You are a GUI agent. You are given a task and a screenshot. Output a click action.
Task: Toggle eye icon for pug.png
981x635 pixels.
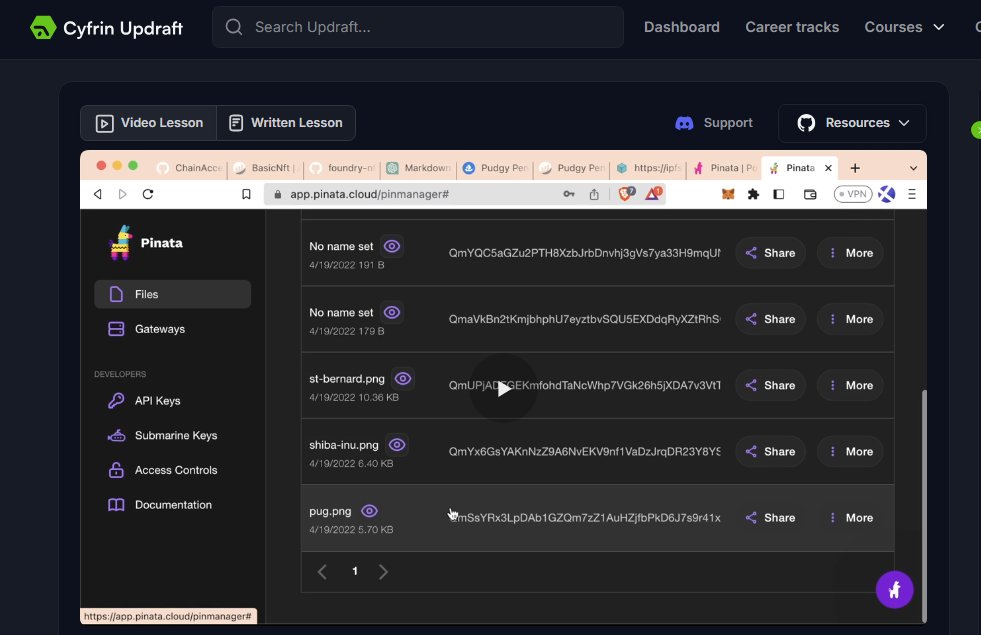(370, 511)
